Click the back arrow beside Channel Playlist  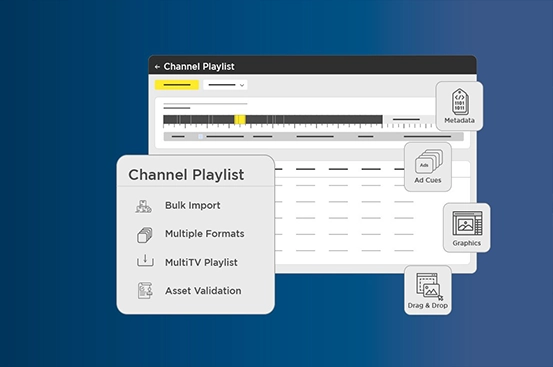pos(157,67)
